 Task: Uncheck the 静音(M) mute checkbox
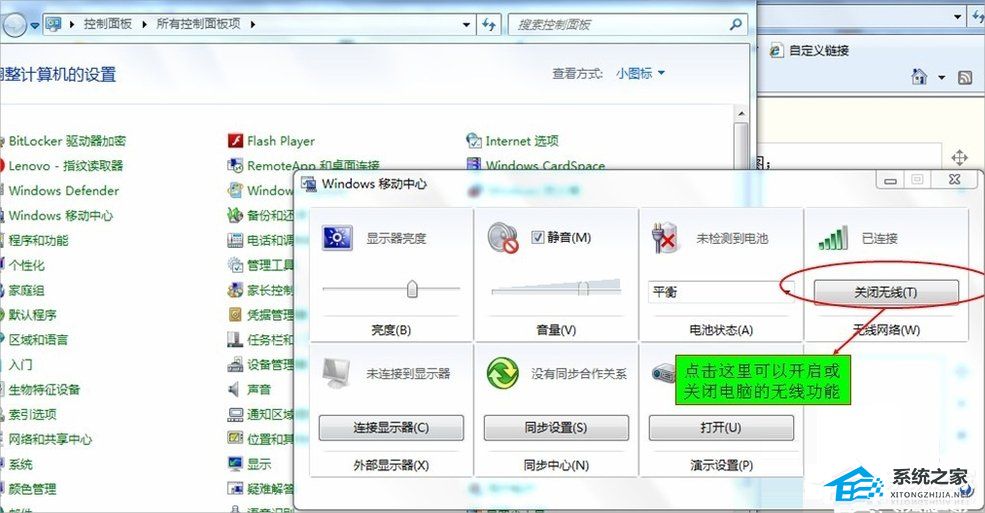(x=537, y=237)
